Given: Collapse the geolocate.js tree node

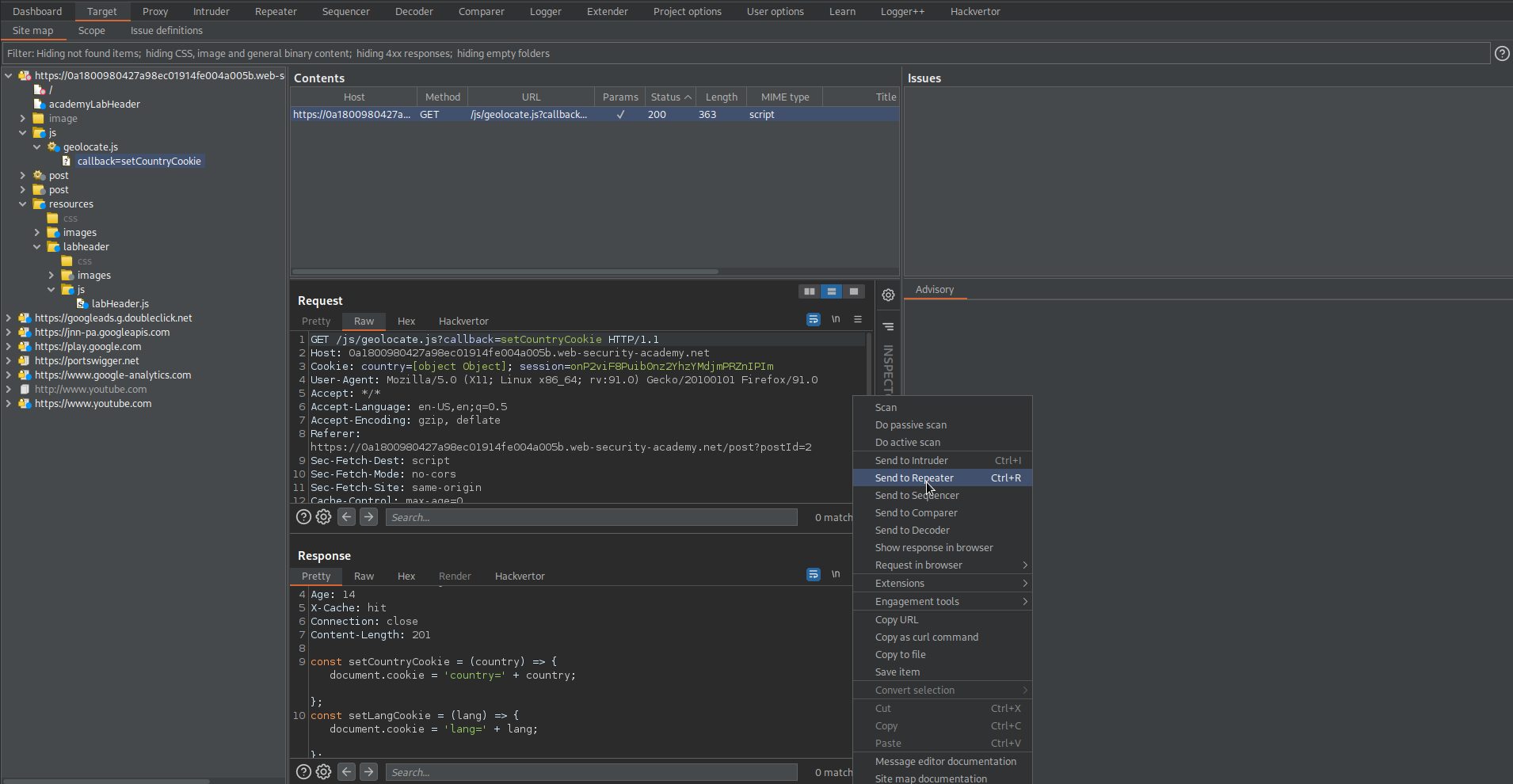Looking at the screenshot, I should 37,147.
